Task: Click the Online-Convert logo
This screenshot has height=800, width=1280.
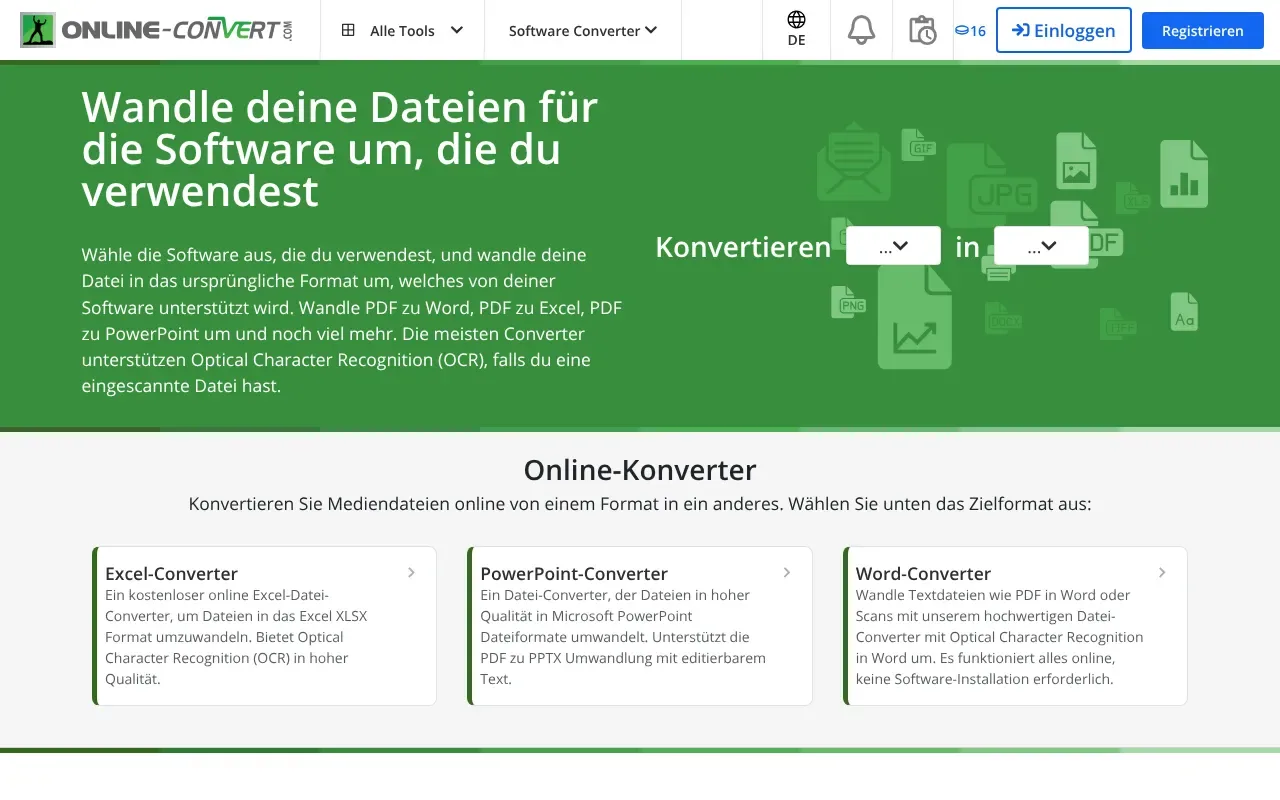Action: pyautogui.click(x=157, y=30)
